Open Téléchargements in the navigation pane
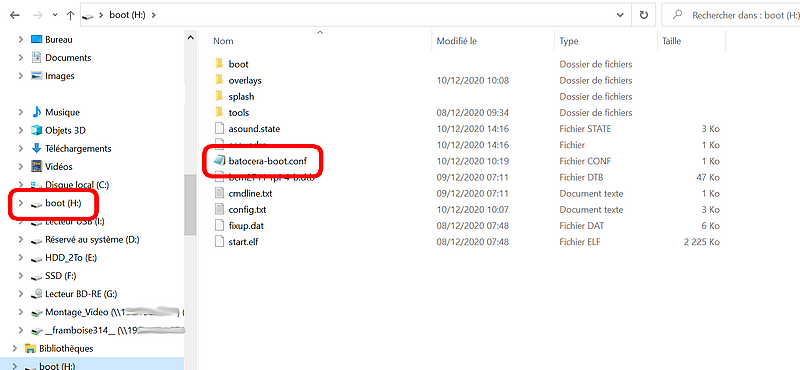800x370 pixels. (x=78, y=149)
